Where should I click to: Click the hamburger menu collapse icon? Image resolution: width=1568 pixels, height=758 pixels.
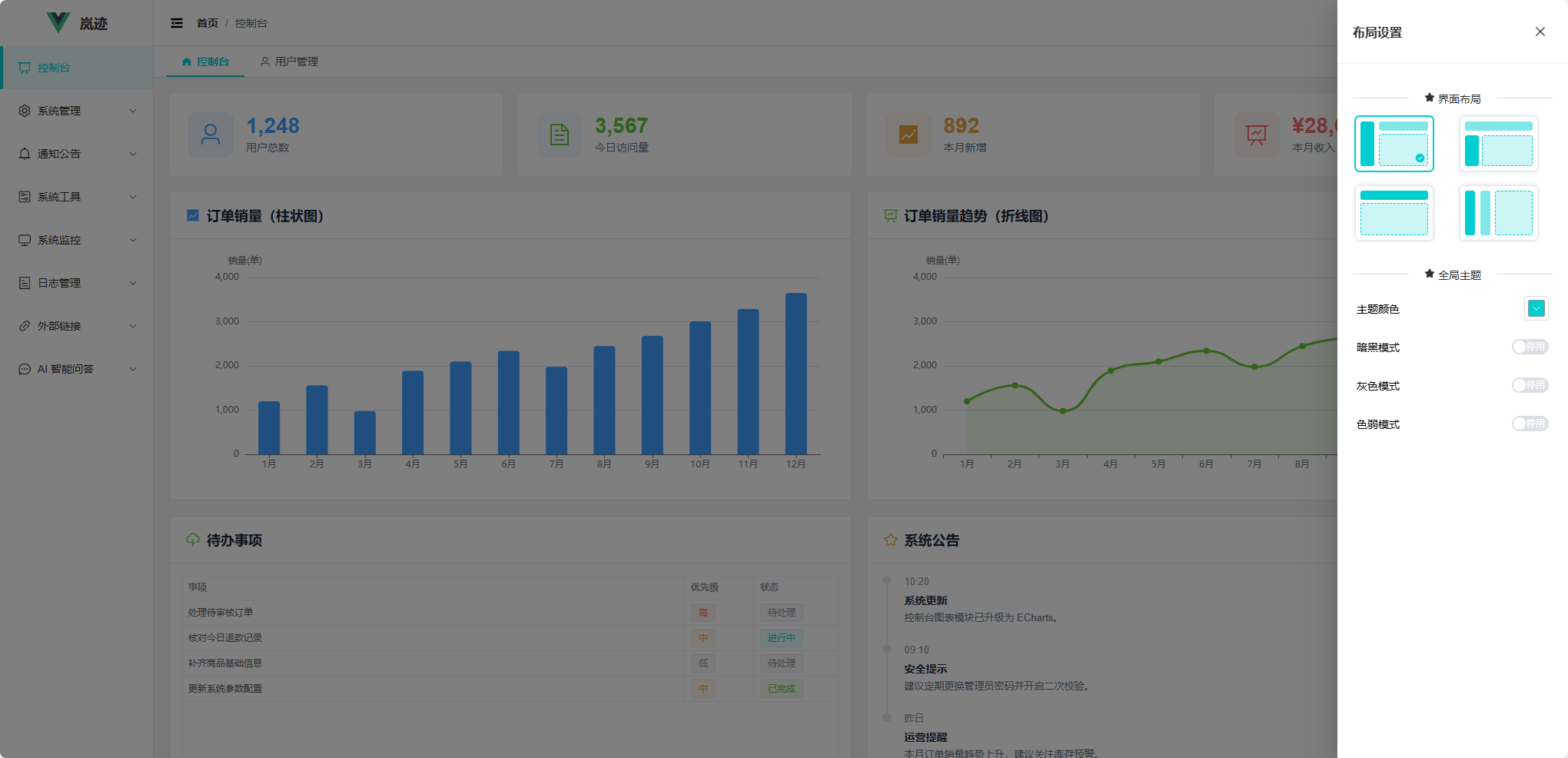click(x=177, y=23)
